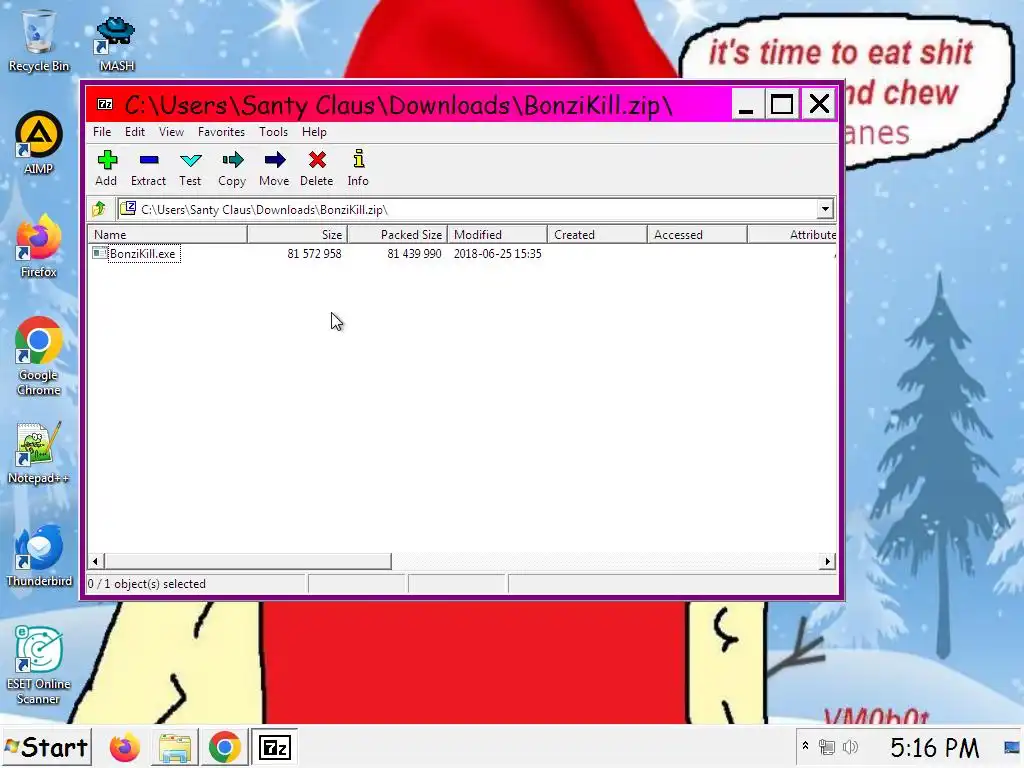This screenshot has width=1024, height=768.
Task: Open the Help menu
Action: click(314, 132)
